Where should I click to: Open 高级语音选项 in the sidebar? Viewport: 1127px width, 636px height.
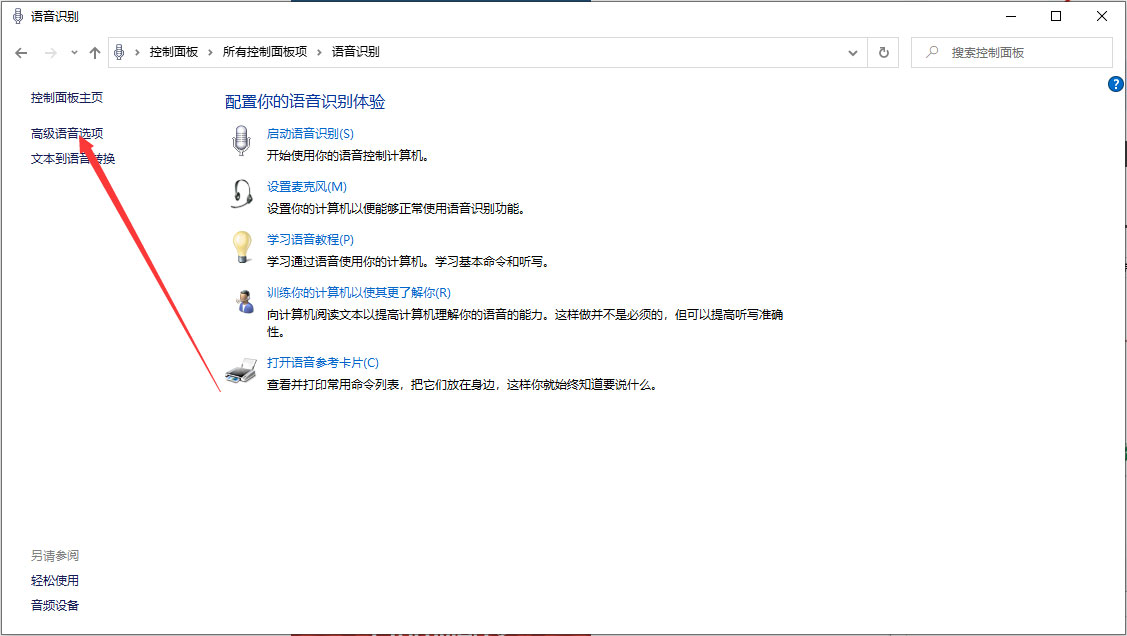coord(65,132)
